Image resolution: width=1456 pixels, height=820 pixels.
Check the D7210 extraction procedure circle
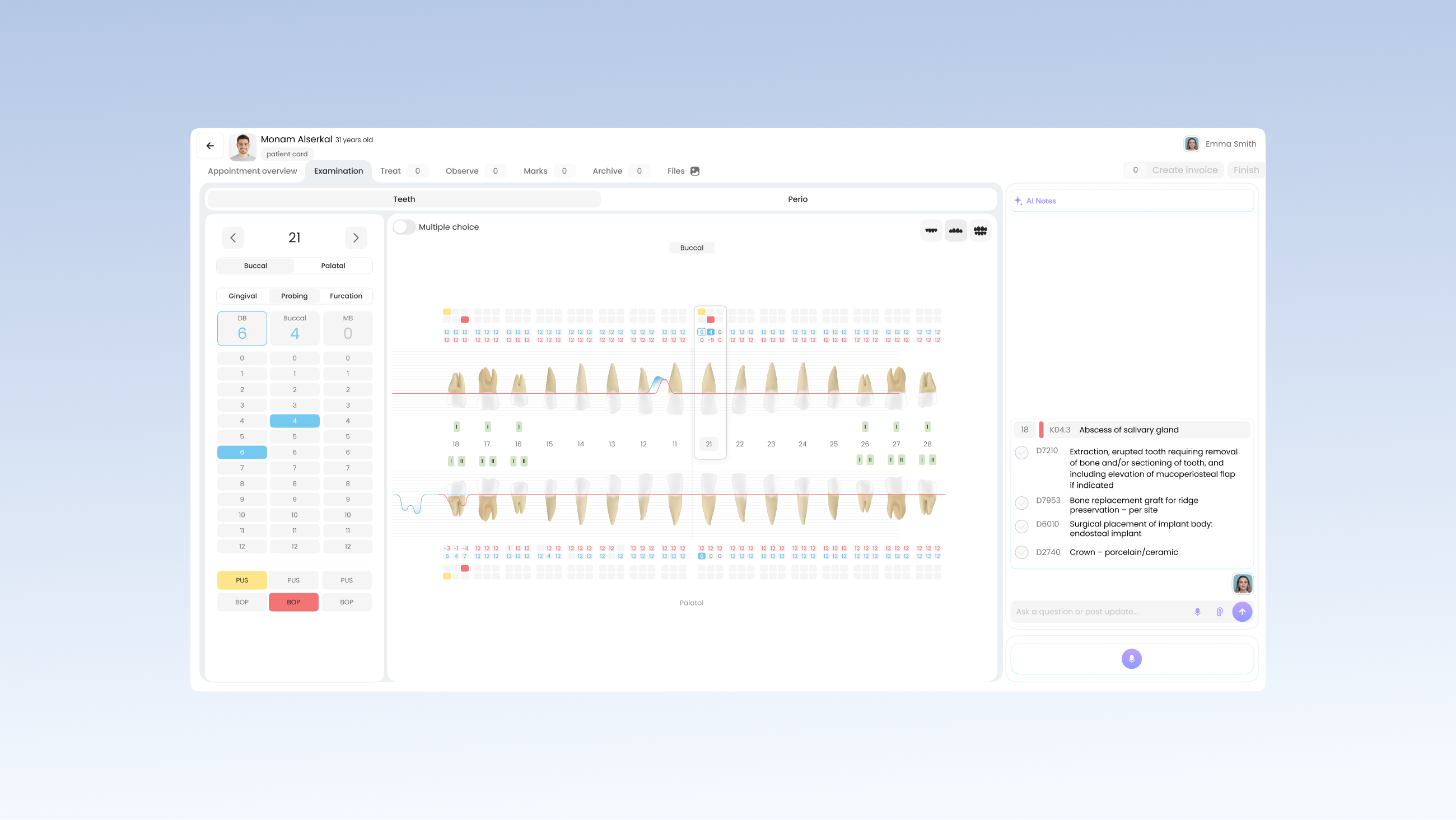click(1022, 453)
